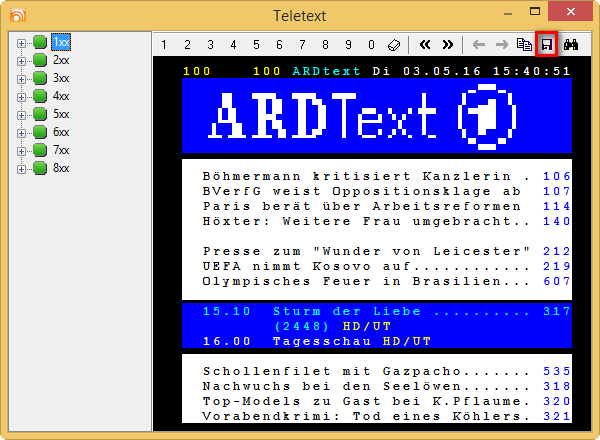
Task: Click the digit 2 button in toolbar
Action: click(x=187, y=45)
